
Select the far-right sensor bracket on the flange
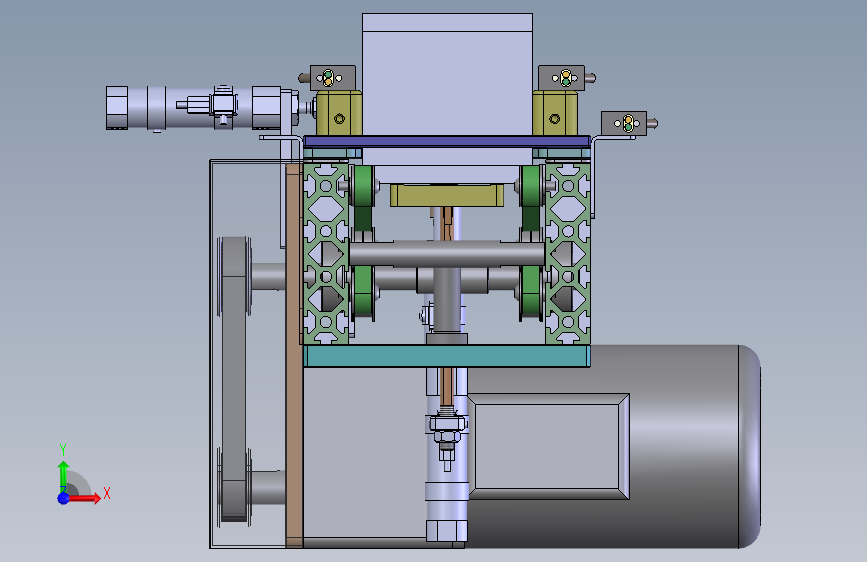(x=624, y=123)
